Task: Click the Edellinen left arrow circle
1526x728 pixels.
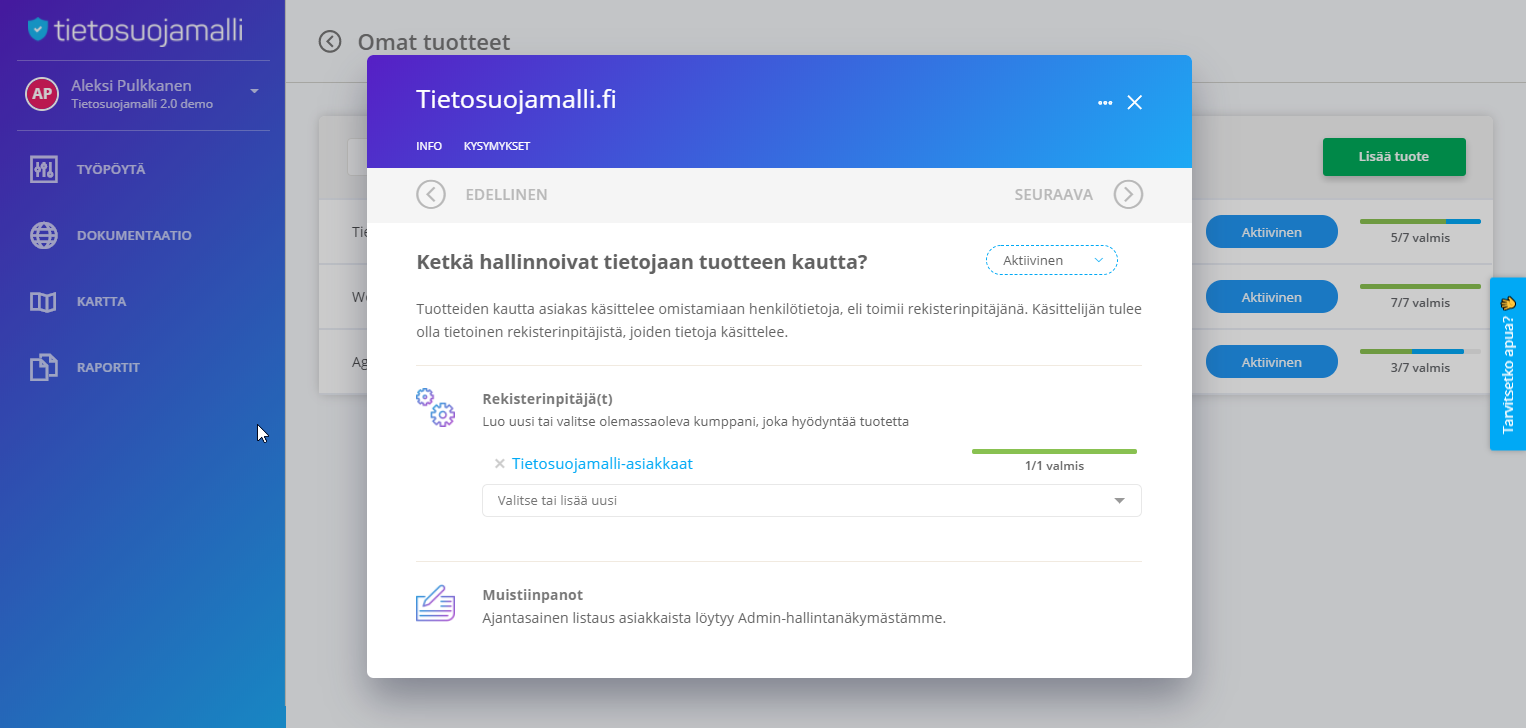Action: [x=431, y=194]
